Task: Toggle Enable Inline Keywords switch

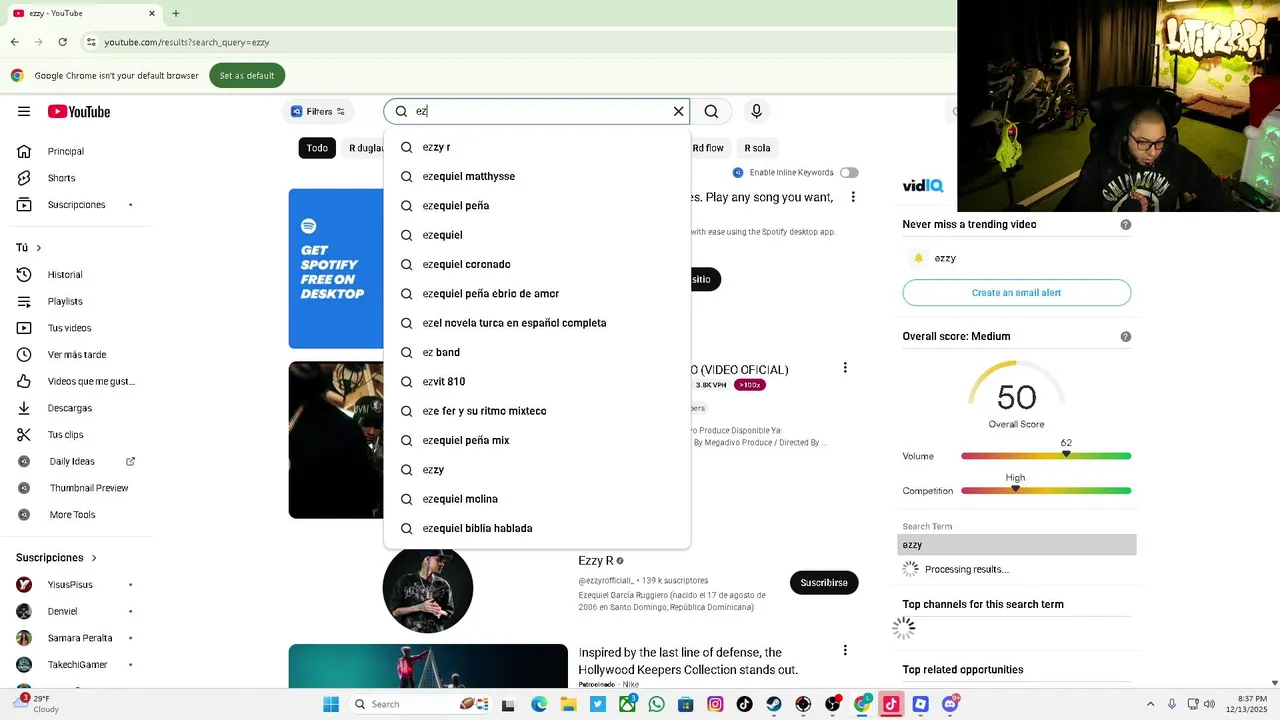Action: (849, 173)
